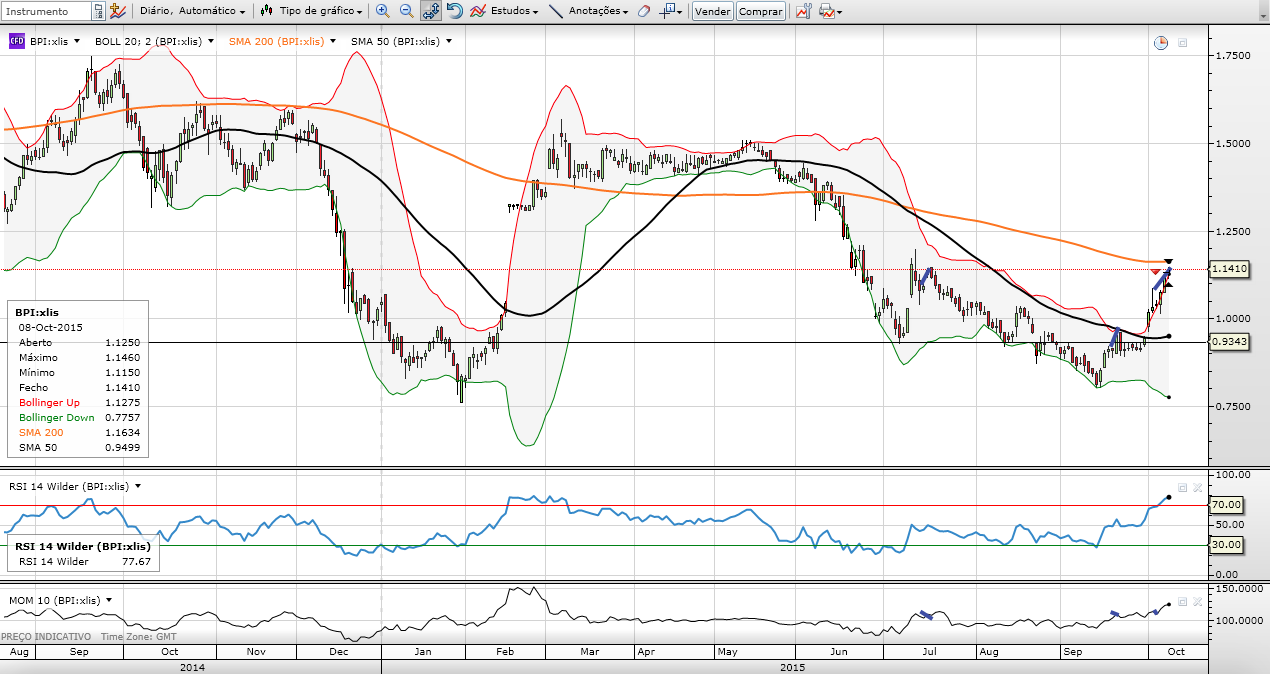Image resolution: width=1270 pixels, height=674 pixels.
Task: Open the BOLL 20; 2 indicator dropdown
Action: point(151,41)
